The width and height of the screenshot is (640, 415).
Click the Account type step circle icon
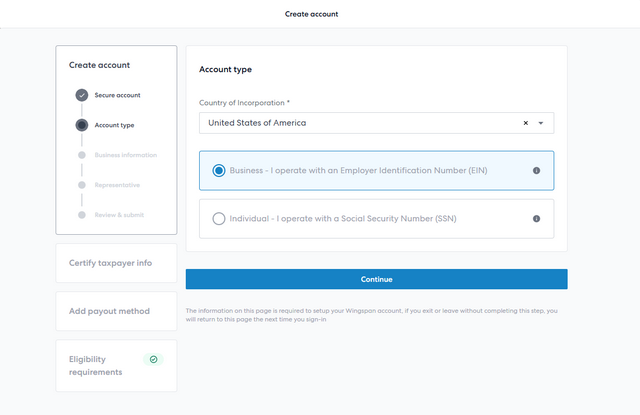pos(81,125)
